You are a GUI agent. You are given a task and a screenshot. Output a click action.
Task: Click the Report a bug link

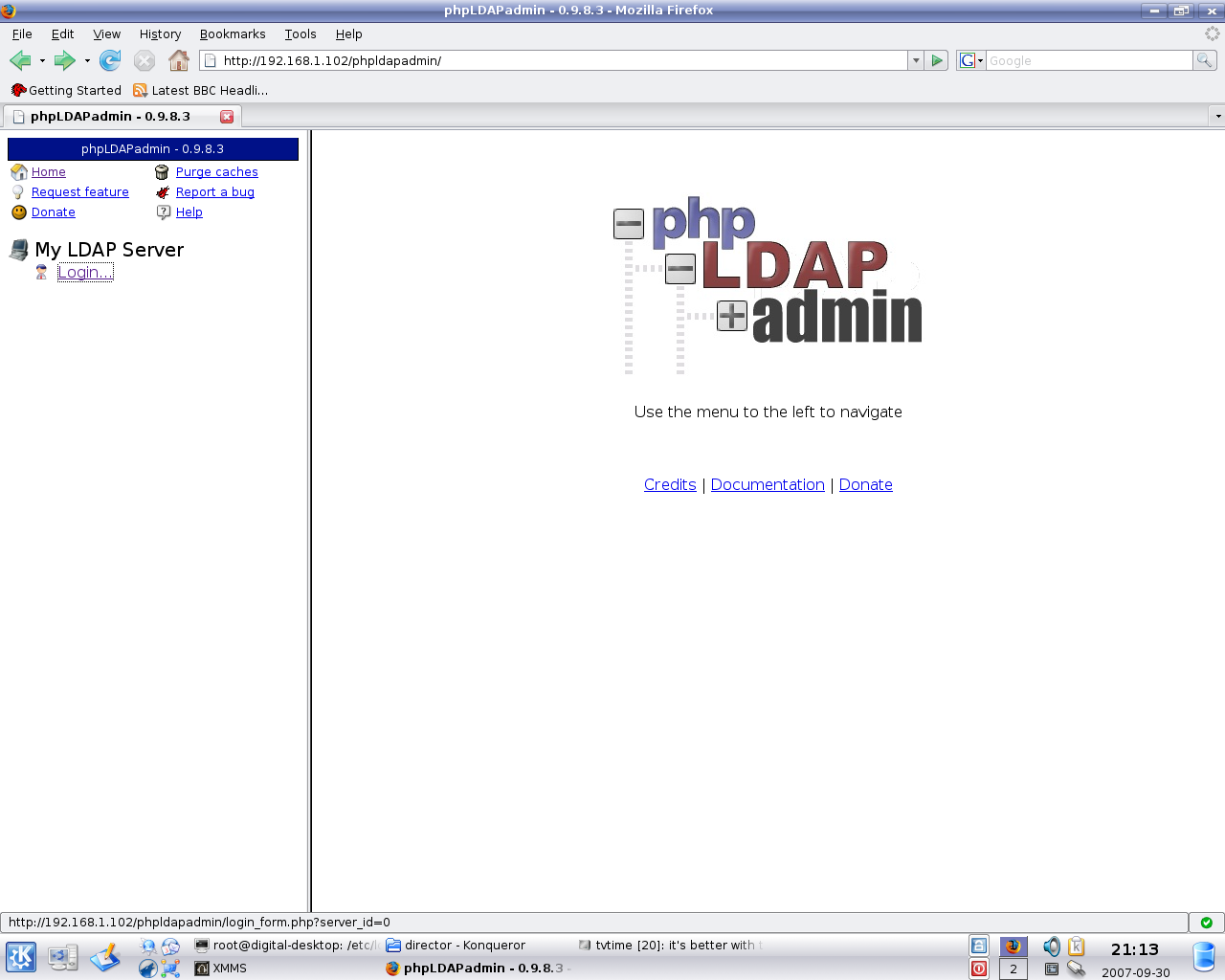[x=214, y=192]
